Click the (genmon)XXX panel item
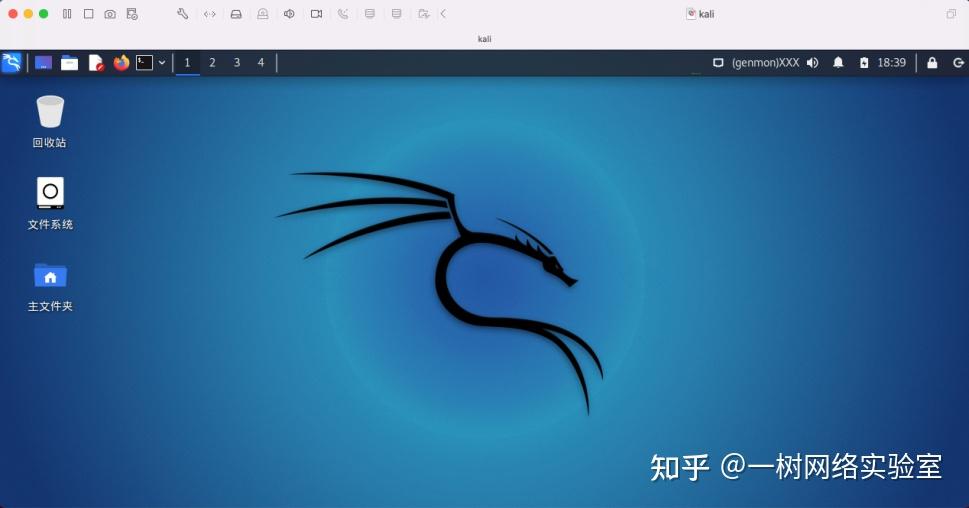Image resolution: width=969 pixels, height=508 pixels. point(766,62)
